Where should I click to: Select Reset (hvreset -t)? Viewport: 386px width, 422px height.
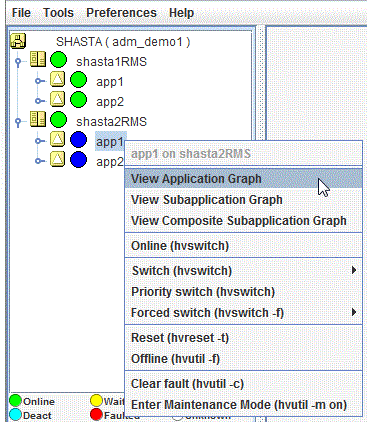(x=243, y=338)
